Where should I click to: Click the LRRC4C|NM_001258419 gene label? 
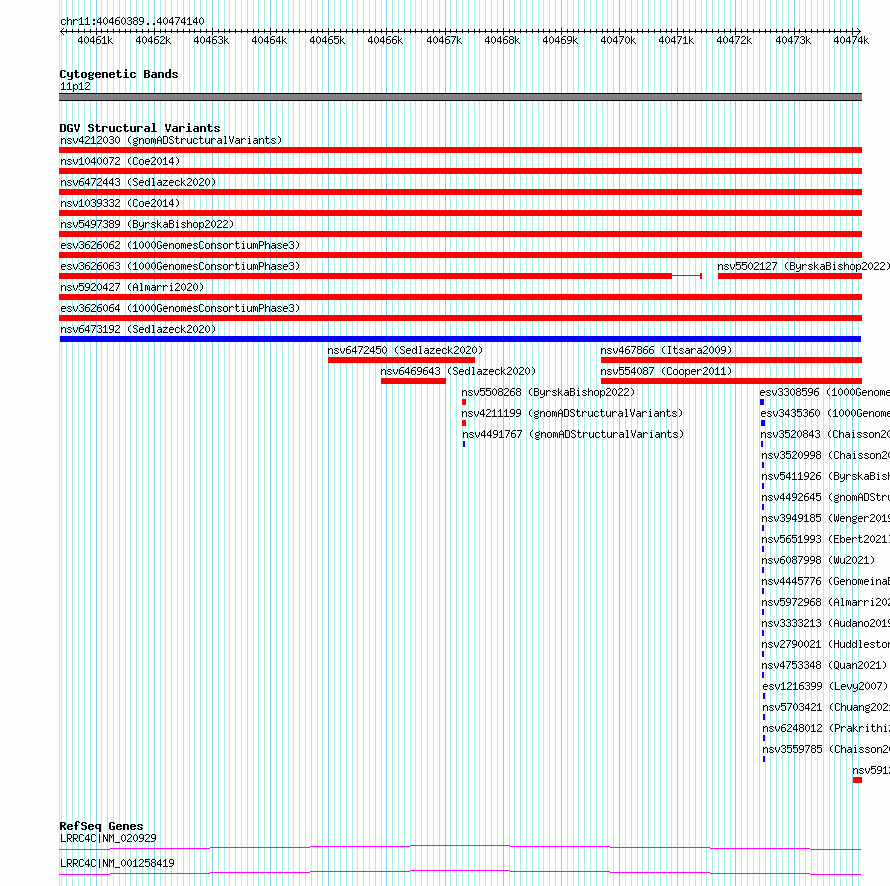pyautogui.click(x=117, y=863)
